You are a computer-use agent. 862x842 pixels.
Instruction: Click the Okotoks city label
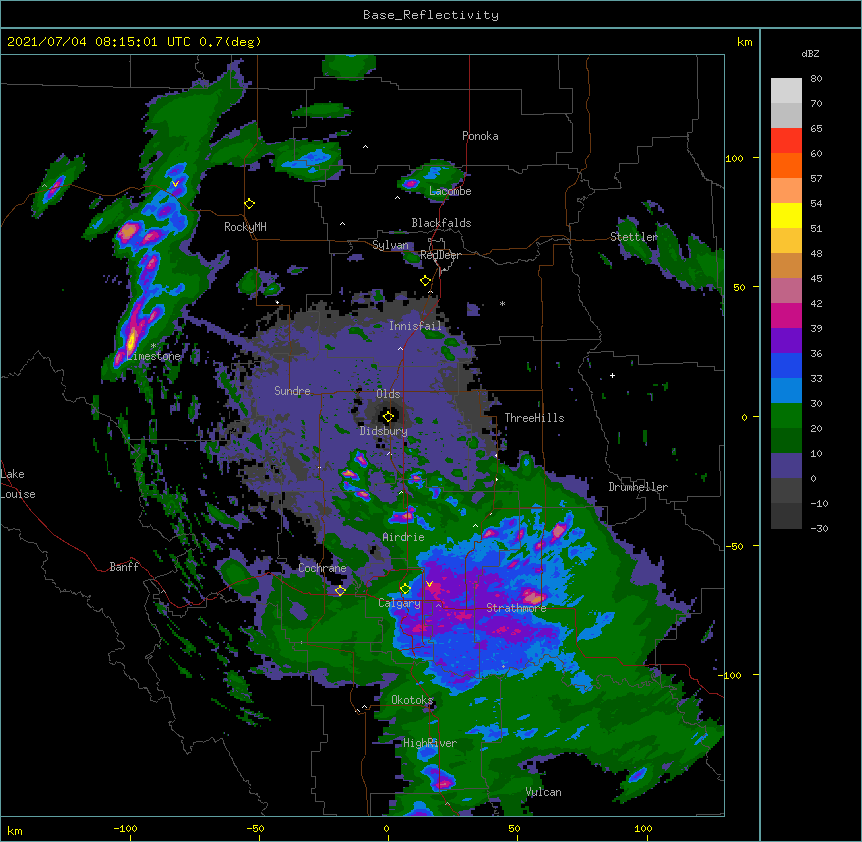pyautogui.click(x=412, y=700)
